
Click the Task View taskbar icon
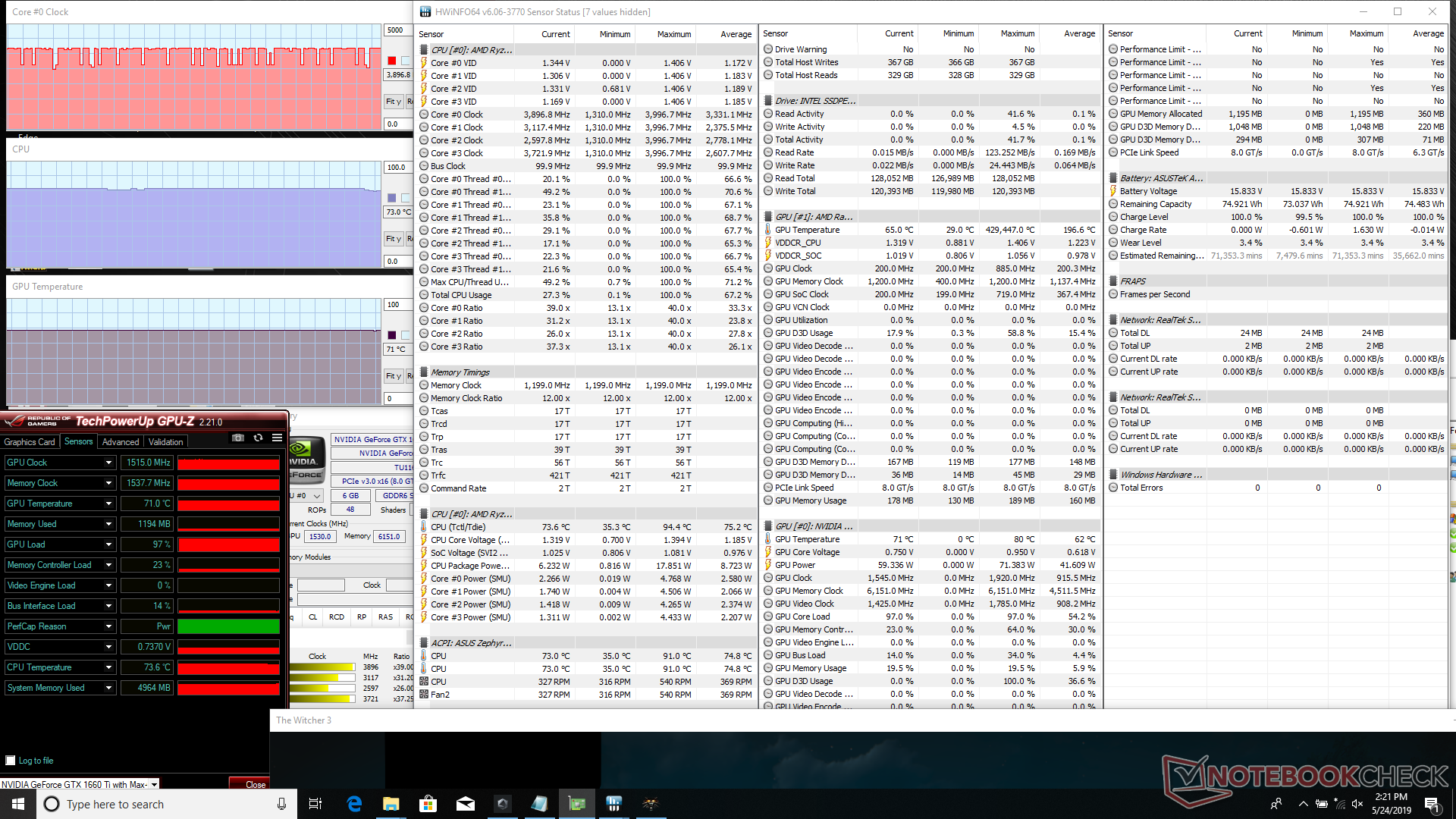(315, 804)
